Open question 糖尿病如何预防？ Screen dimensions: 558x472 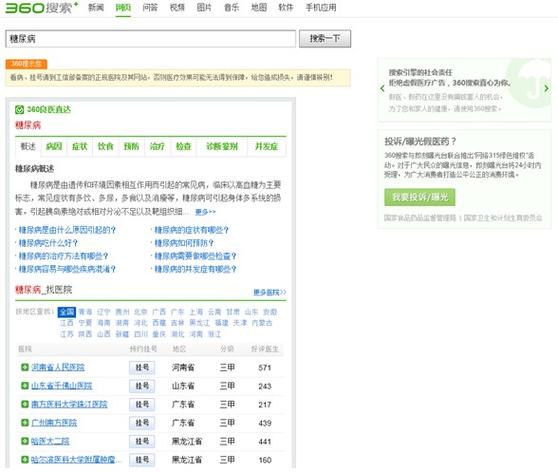184,243
